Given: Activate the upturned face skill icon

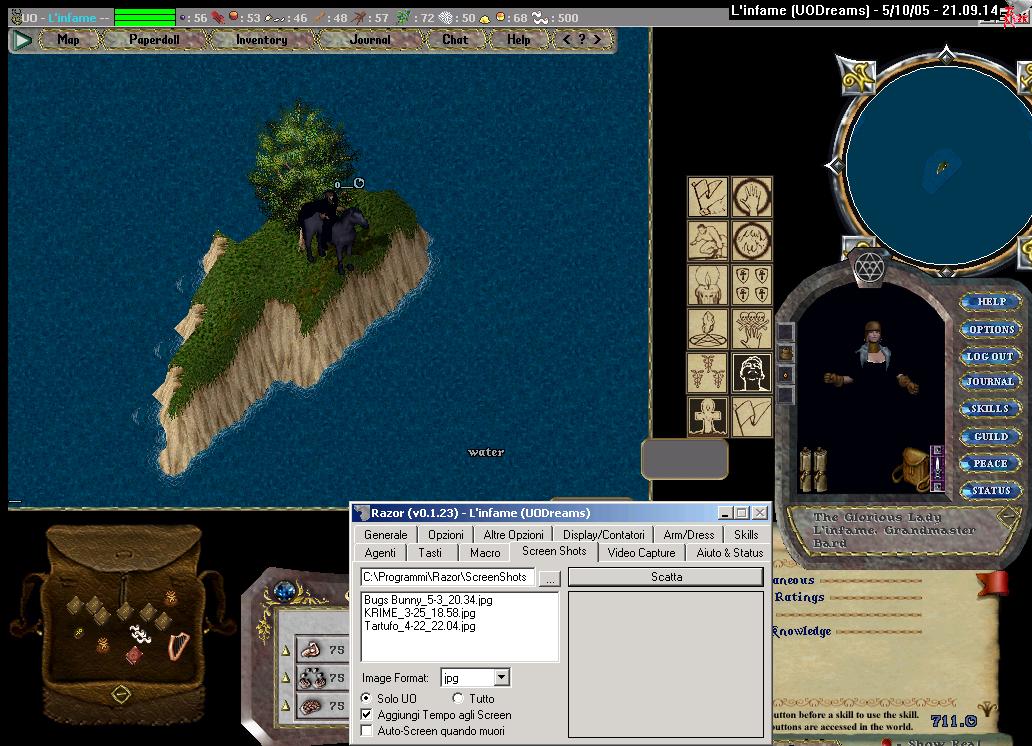Looking at the screenshot, I should (752, 373).
